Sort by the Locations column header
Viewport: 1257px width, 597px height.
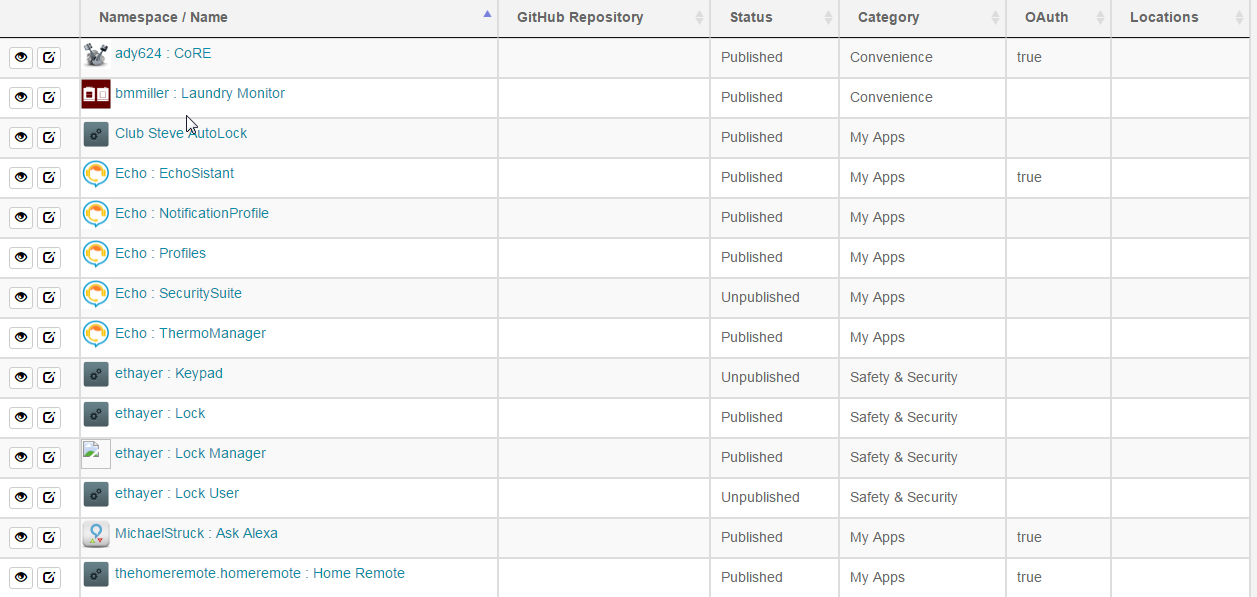pos(1181,17)
